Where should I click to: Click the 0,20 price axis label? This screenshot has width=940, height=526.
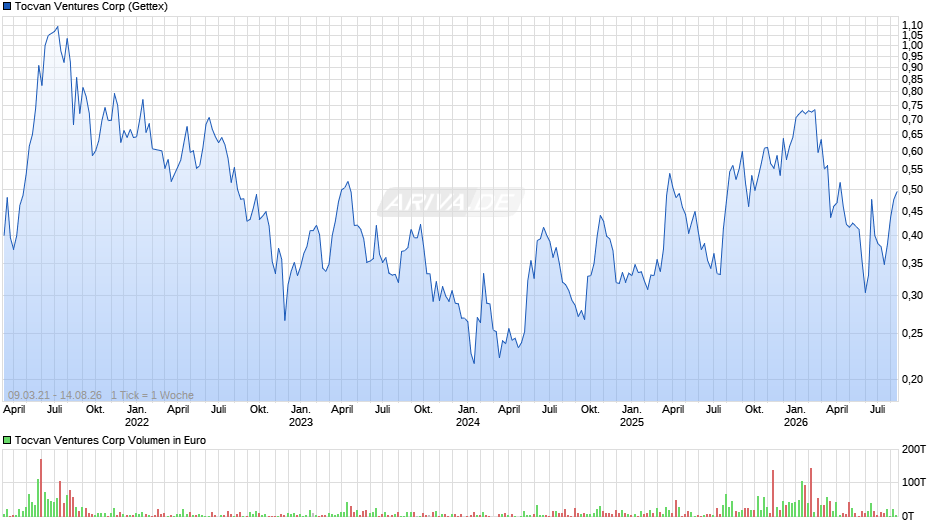tap(912, 379)
